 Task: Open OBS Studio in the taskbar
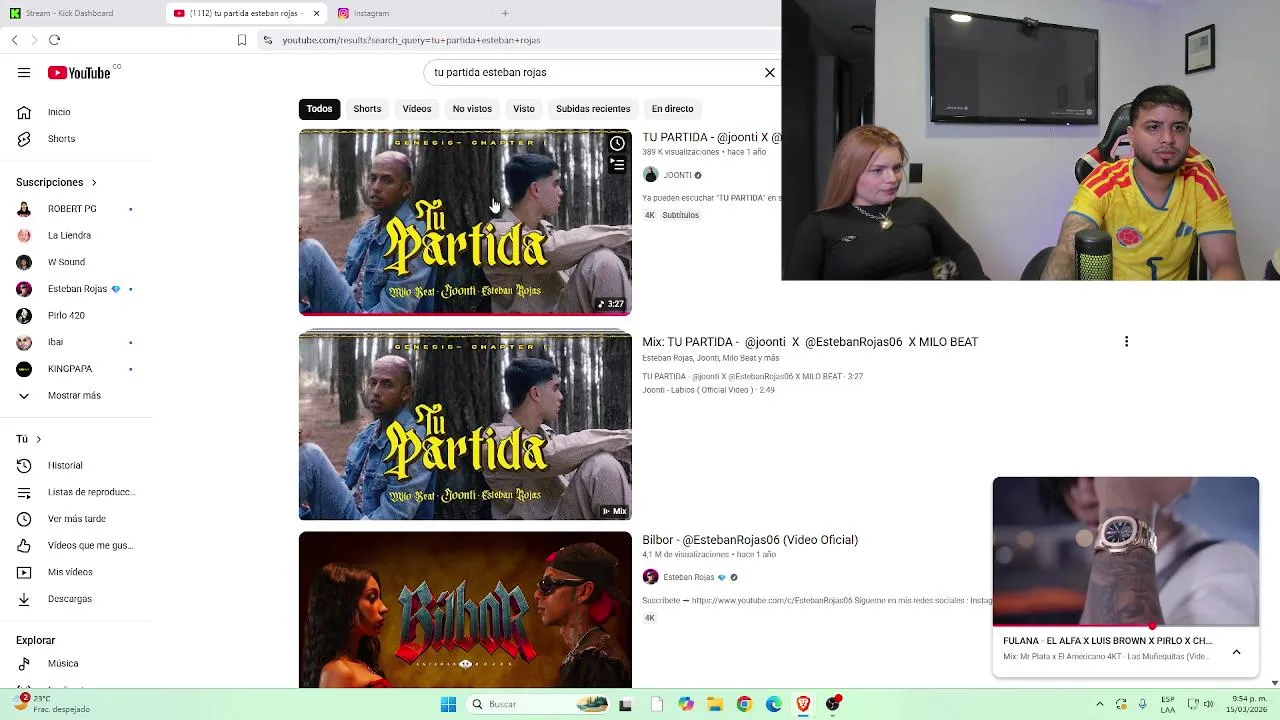(x=833, y=704)
